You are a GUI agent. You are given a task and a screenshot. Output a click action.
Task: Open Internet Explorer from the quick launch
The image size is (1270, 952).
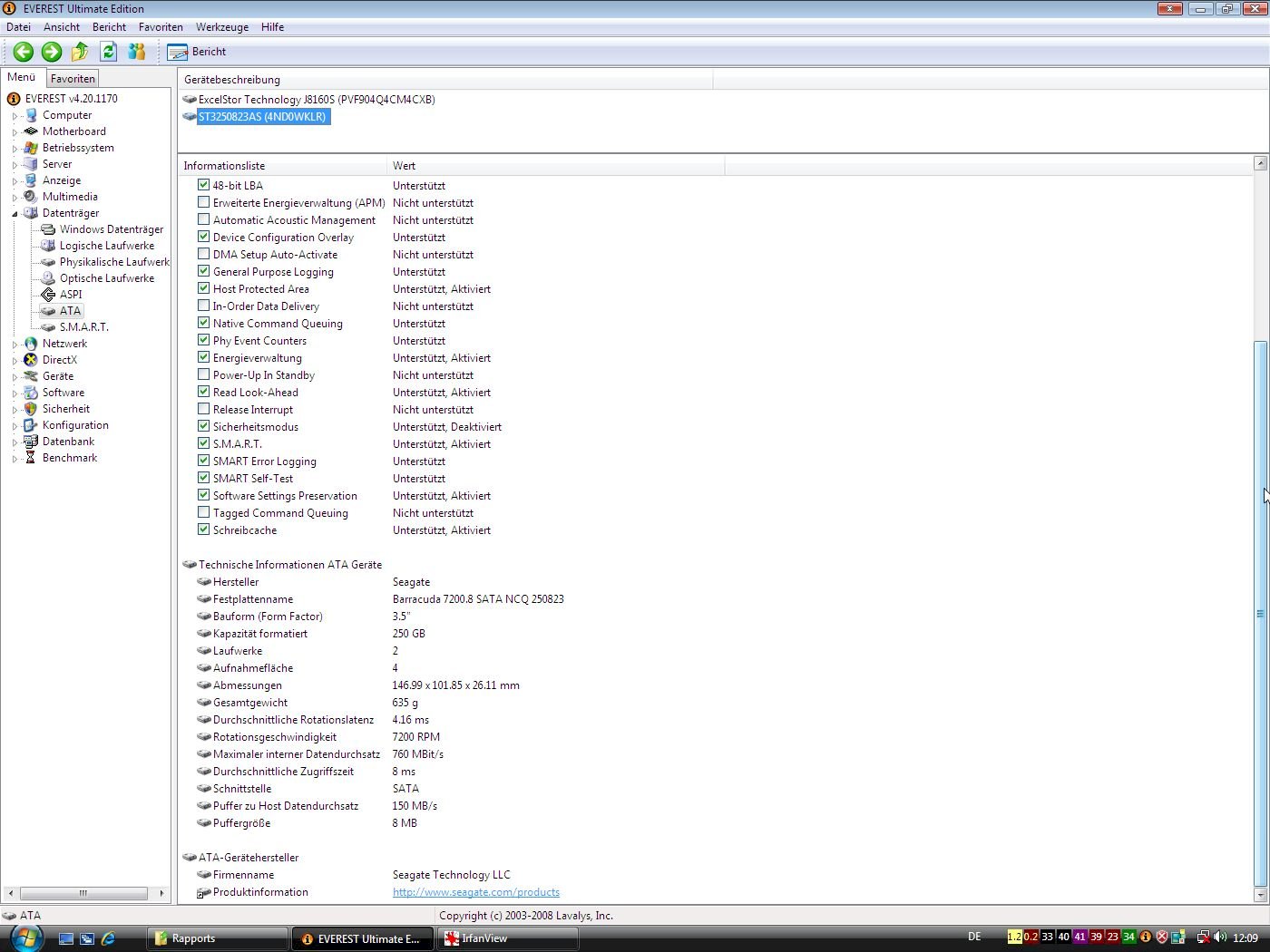click(108, 938)
